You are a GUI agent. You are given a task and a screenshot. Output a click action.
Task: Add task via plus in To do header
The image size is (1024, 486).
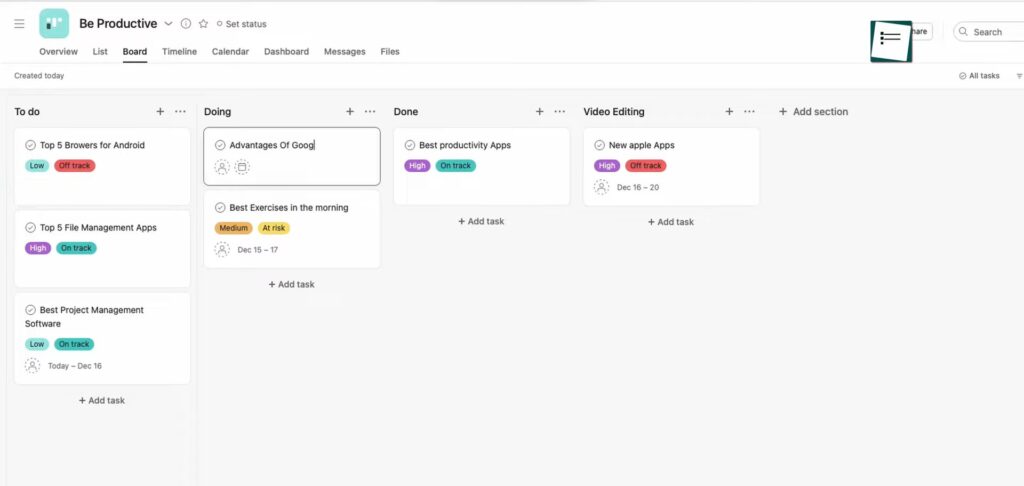(160, 112)
